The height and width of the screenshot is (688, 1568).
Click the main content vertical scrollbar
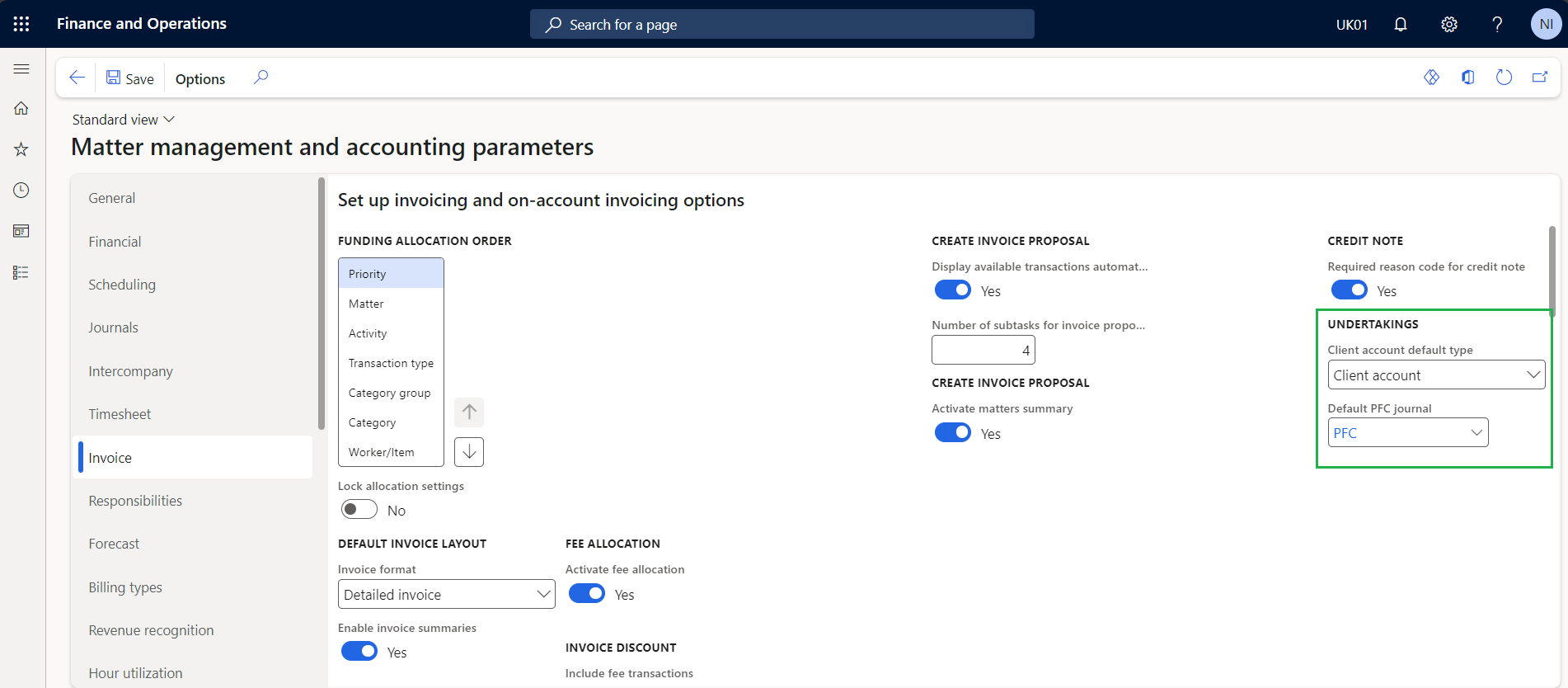[1552, 271]
